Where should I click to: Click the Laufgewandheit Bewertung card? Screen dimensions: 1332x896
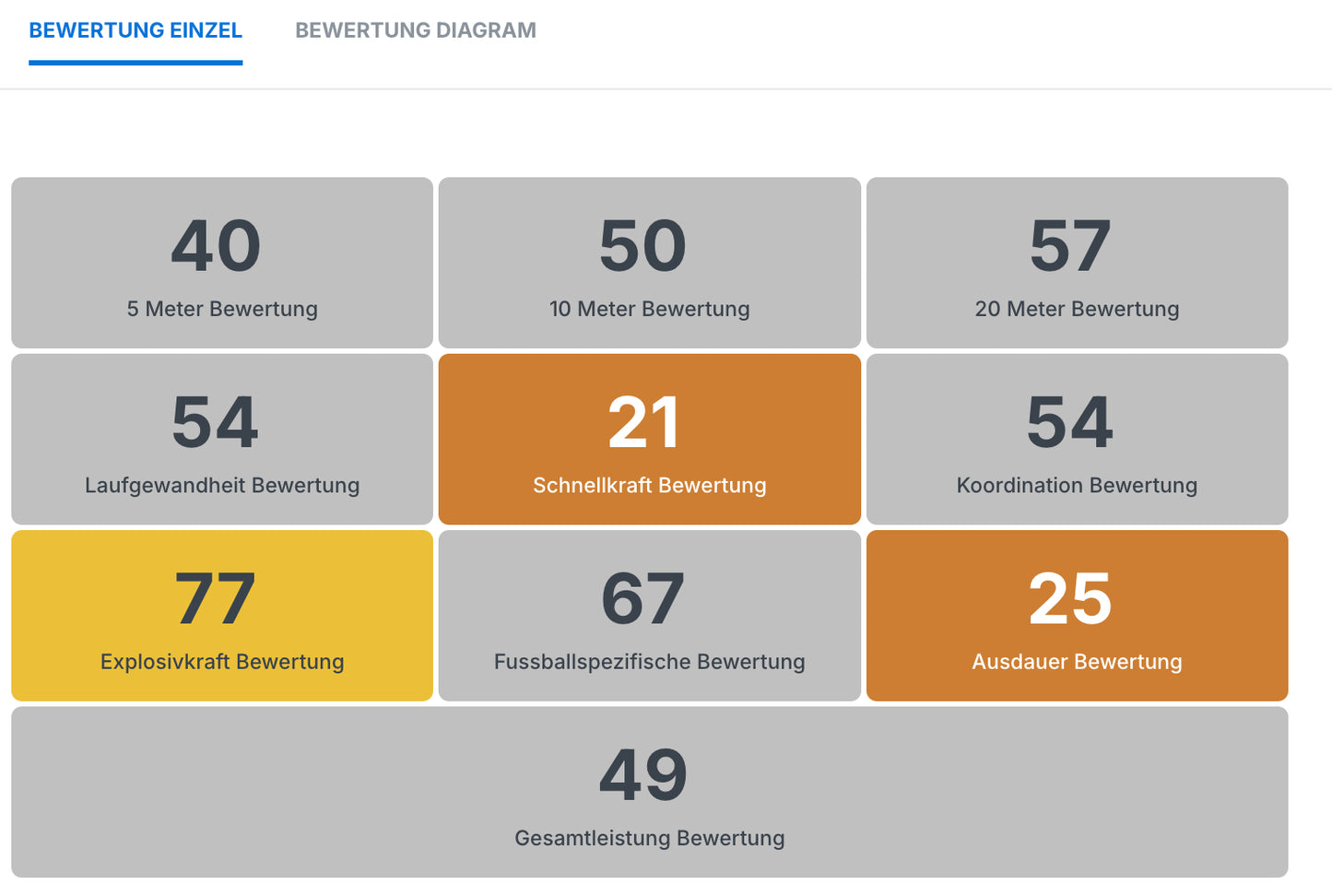pos(221,439)
